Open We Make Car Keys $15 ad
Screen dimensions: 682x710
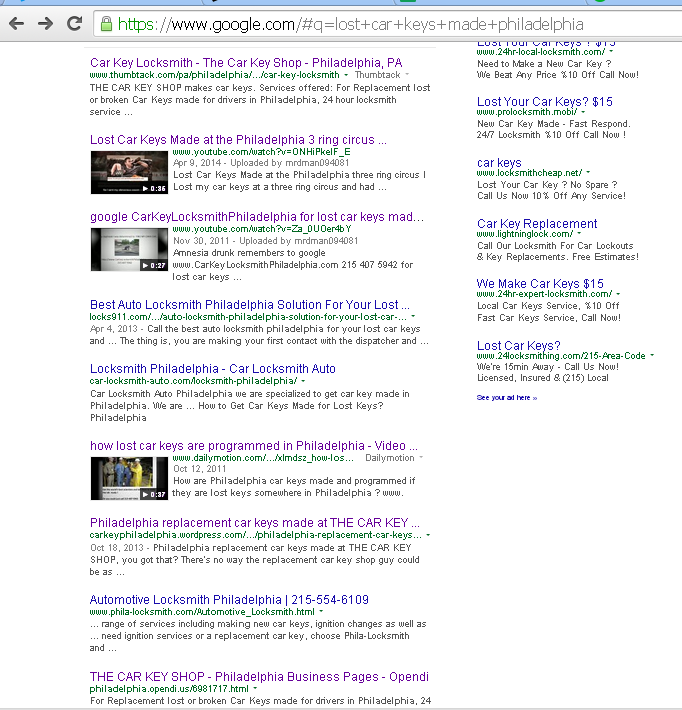click(x=540, y=283)
